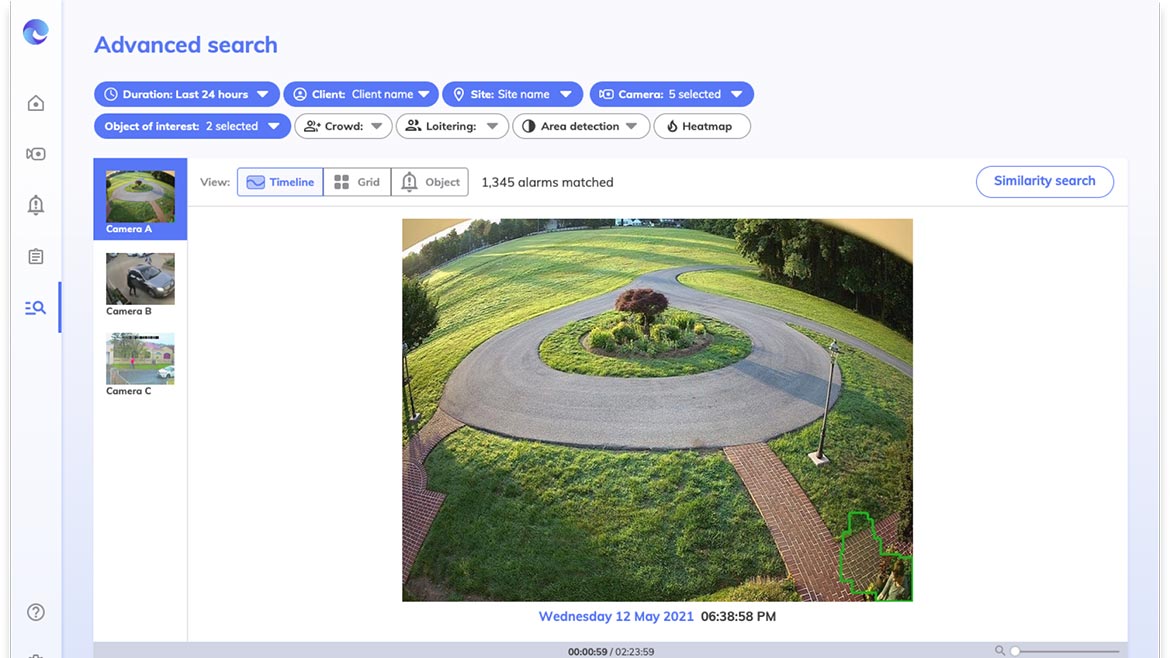Select the Timeline view tab
The image size is (1170, 658).
[280, 182]
